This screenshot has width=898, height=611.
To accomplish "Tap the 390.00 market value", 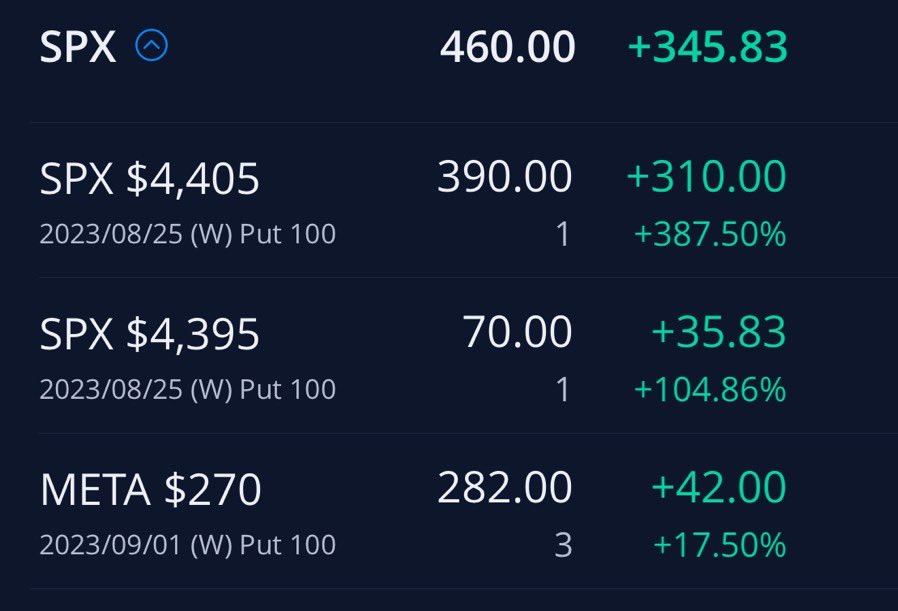I will point(504,177).
